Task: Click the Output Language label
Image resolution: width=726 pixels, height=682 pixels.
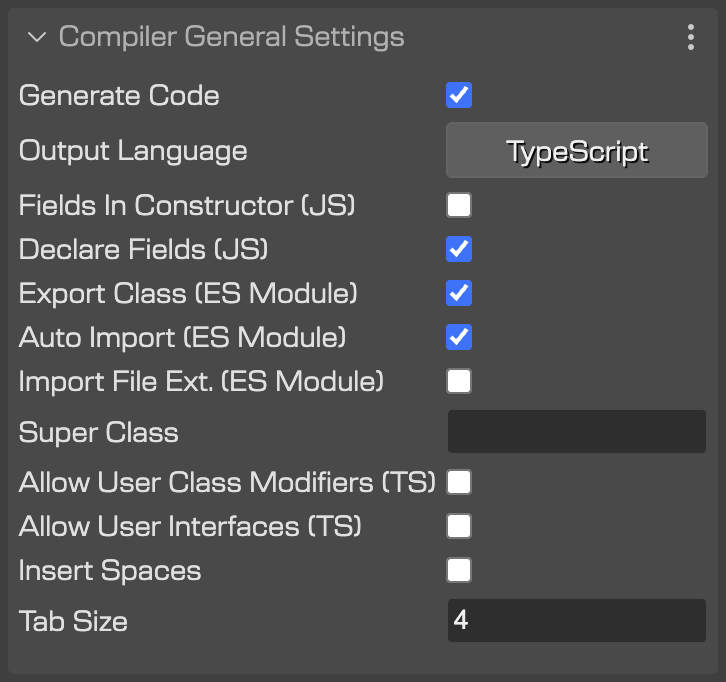Action: (x=133, y=151)
